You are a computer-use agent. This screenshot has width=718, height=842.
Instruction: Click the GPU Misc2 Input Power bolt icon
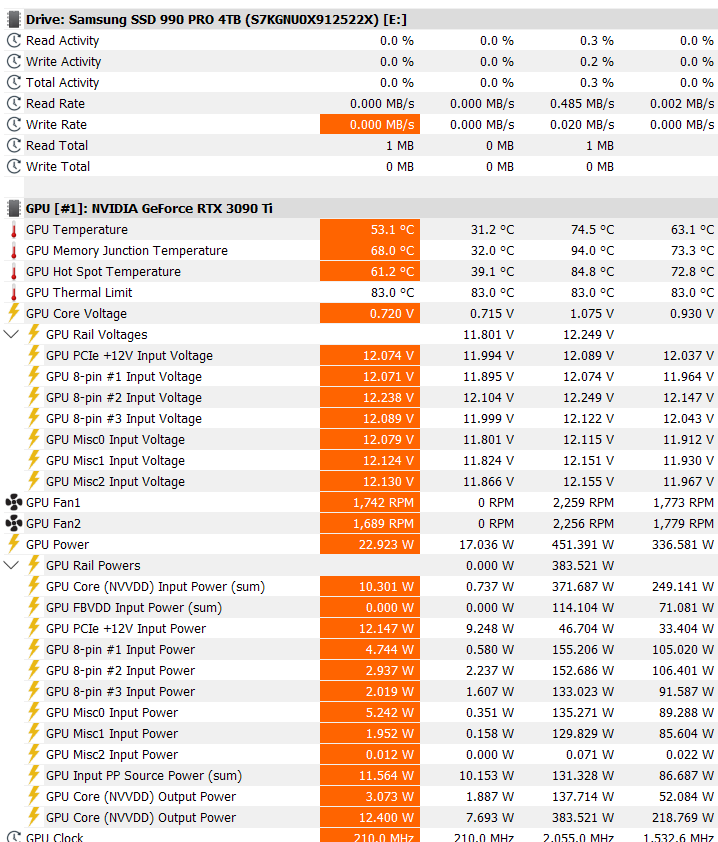(34, 754)
